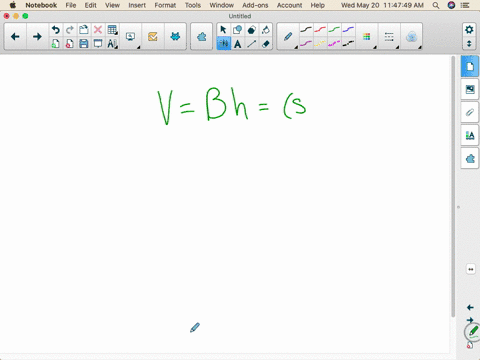Viewport: 480px width, 360px height.
Task: Open the pen type dropdown
Action: [288, 37]
